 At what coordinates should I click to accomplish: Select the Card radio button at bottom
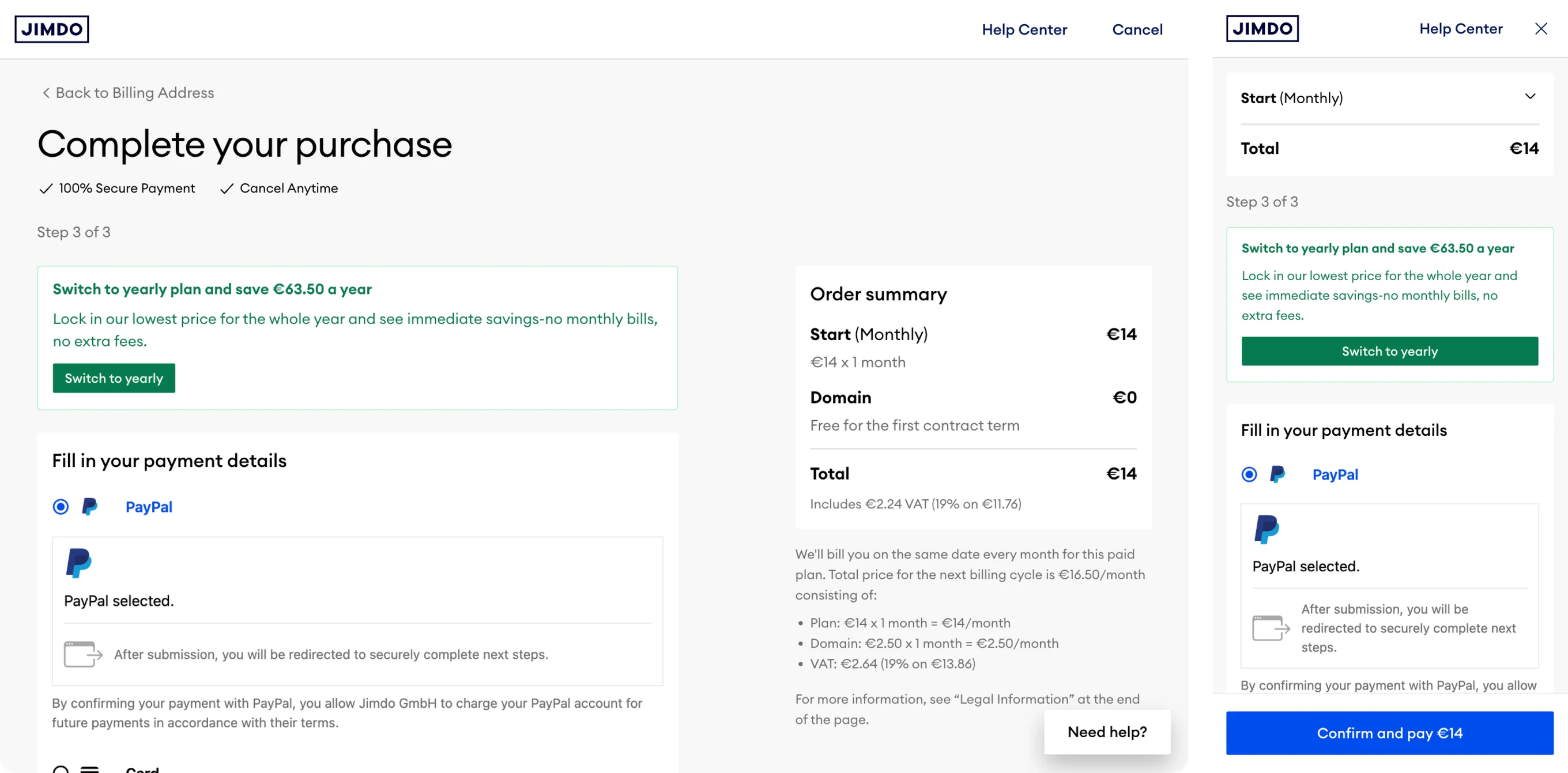(x=61, y=770)
